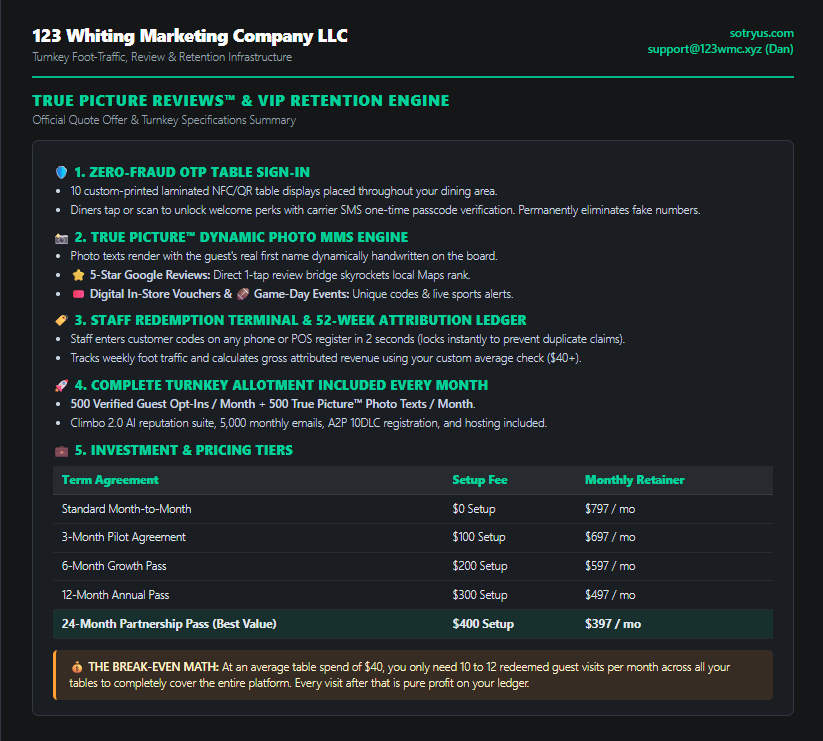
Task: Click the camera icon beside True Picture heading
Action: 61,238
